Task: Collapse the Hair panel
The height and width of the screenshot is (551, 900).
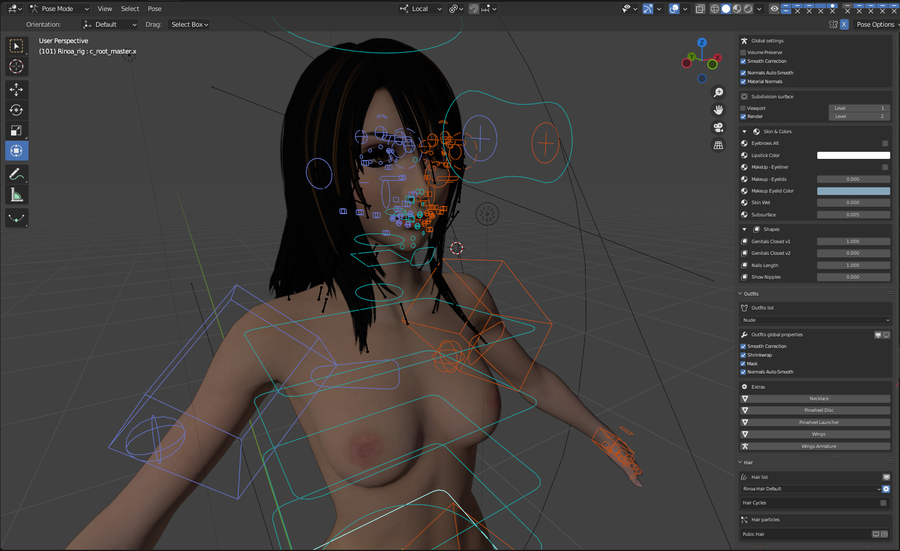Action: 740,462
